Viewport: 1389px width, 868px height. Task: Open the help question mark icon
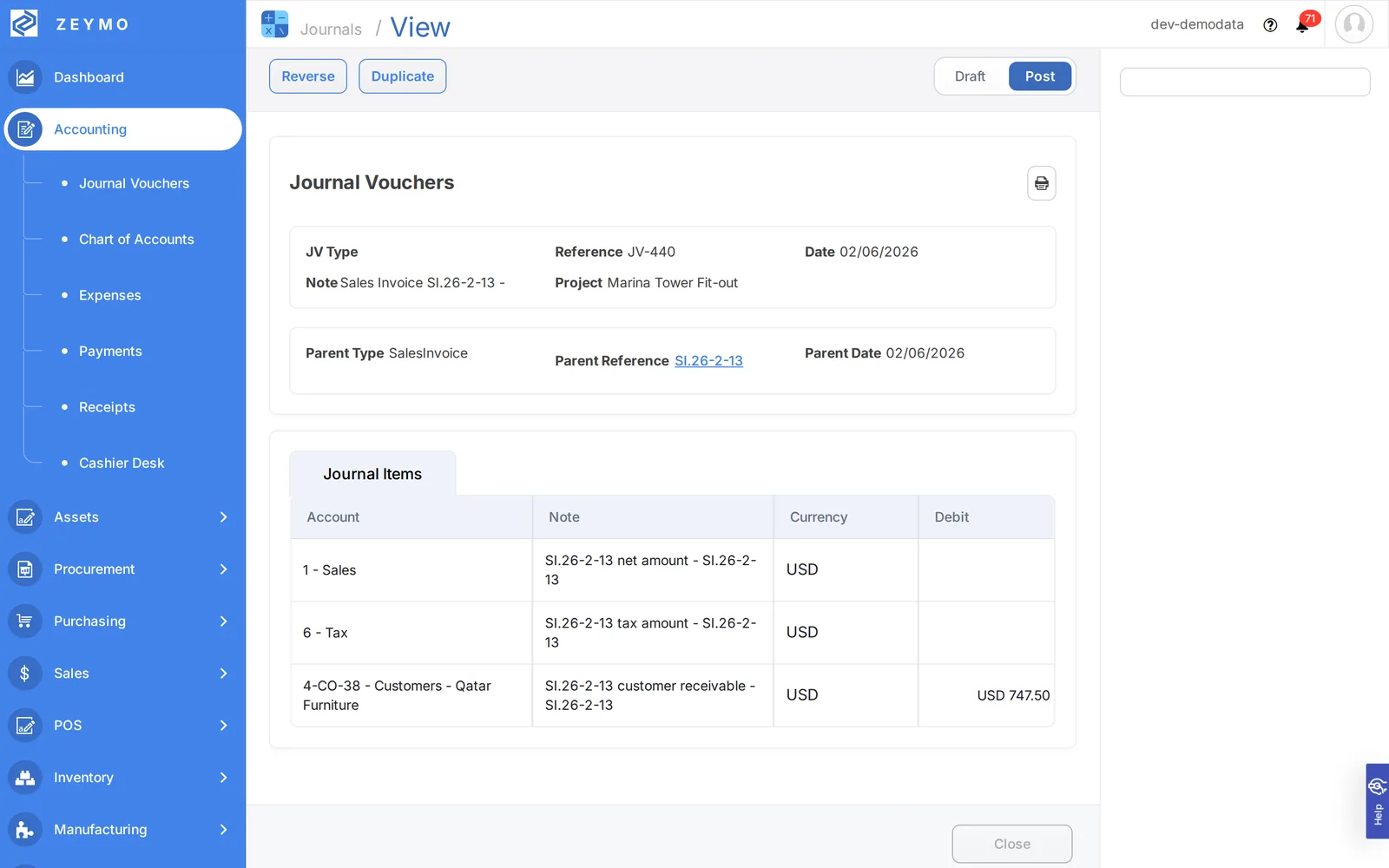pyautogui.click(x=1270, y=25)
